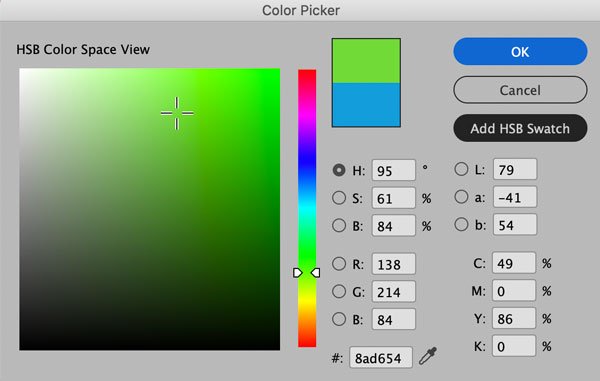This screenshot has height=381, width=600.
Task: Select the Lab b radio button
Action: [461, 225]
